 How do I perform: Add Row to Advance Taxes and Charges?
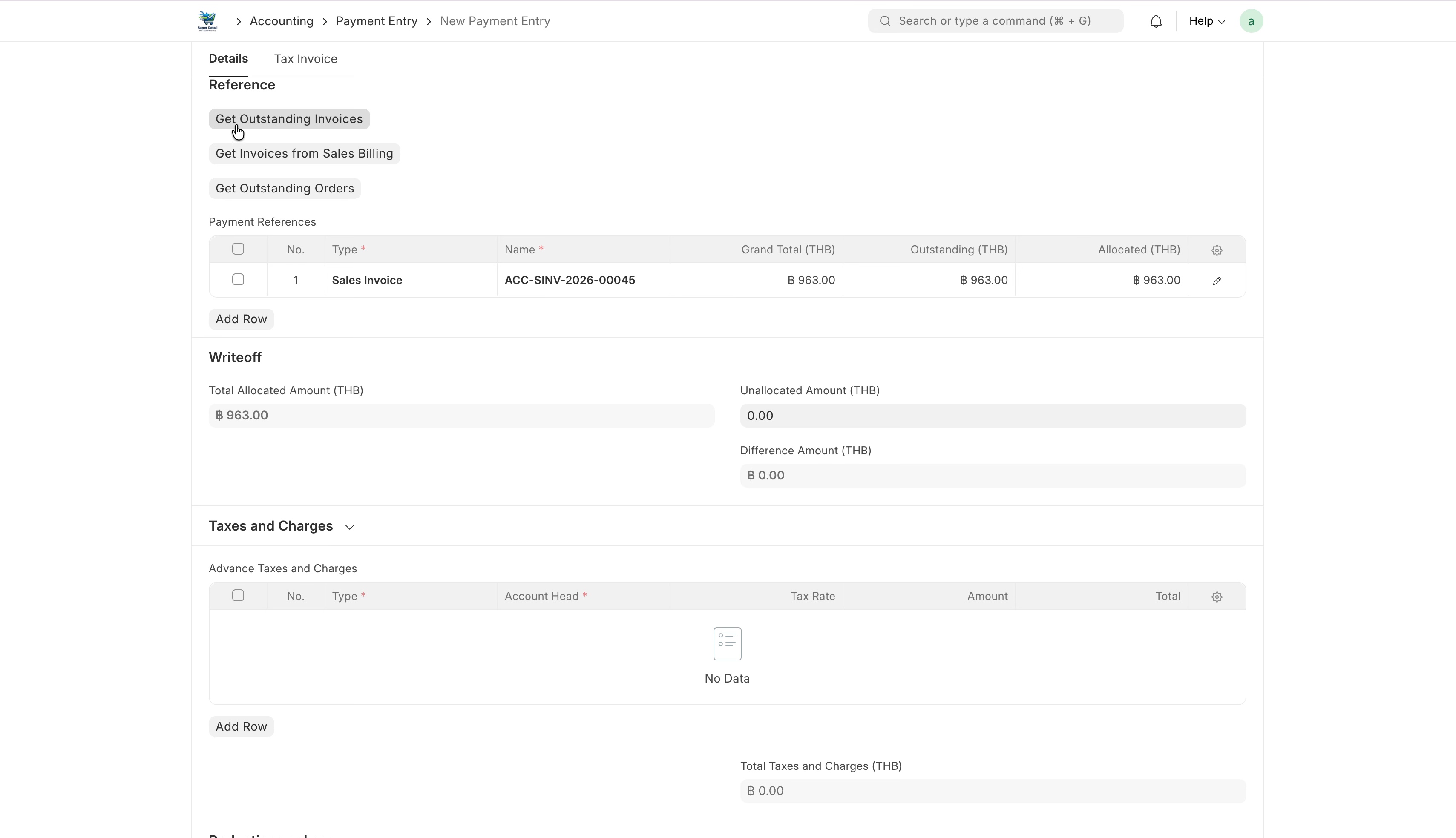(241, 727)
